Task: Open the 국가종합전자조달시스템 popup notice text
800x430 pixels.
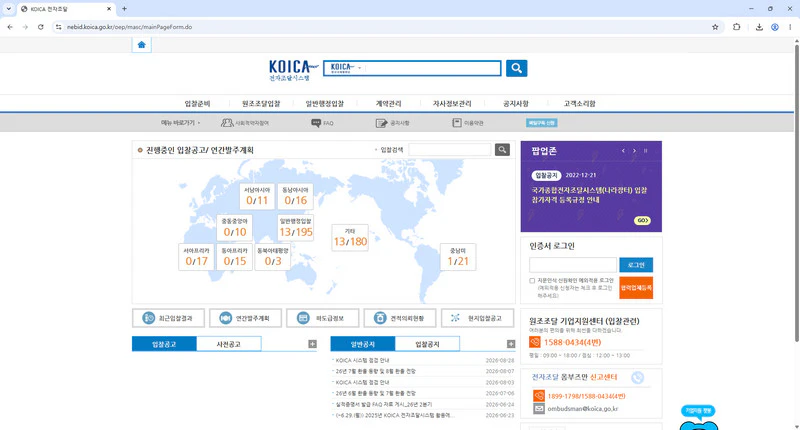Action: [589, 195]
